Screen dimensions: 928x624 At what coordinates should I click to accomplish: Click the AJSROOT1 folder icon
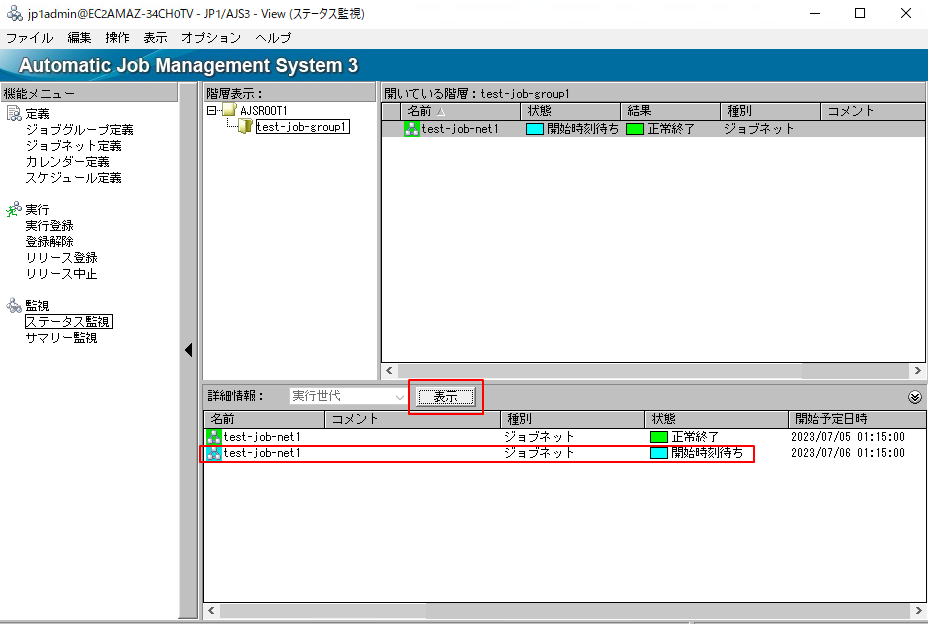point(230,110)
